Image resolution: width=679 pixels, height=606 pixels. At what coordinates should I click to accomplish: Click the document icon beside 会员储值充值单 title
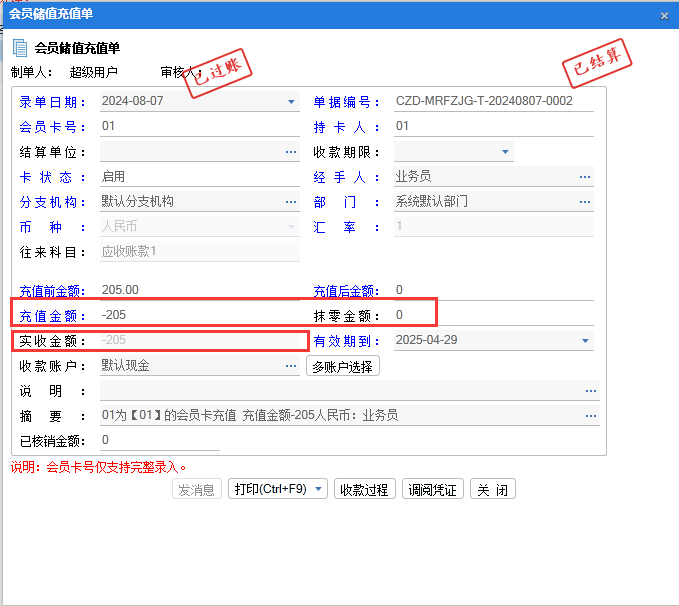(20, 48)
